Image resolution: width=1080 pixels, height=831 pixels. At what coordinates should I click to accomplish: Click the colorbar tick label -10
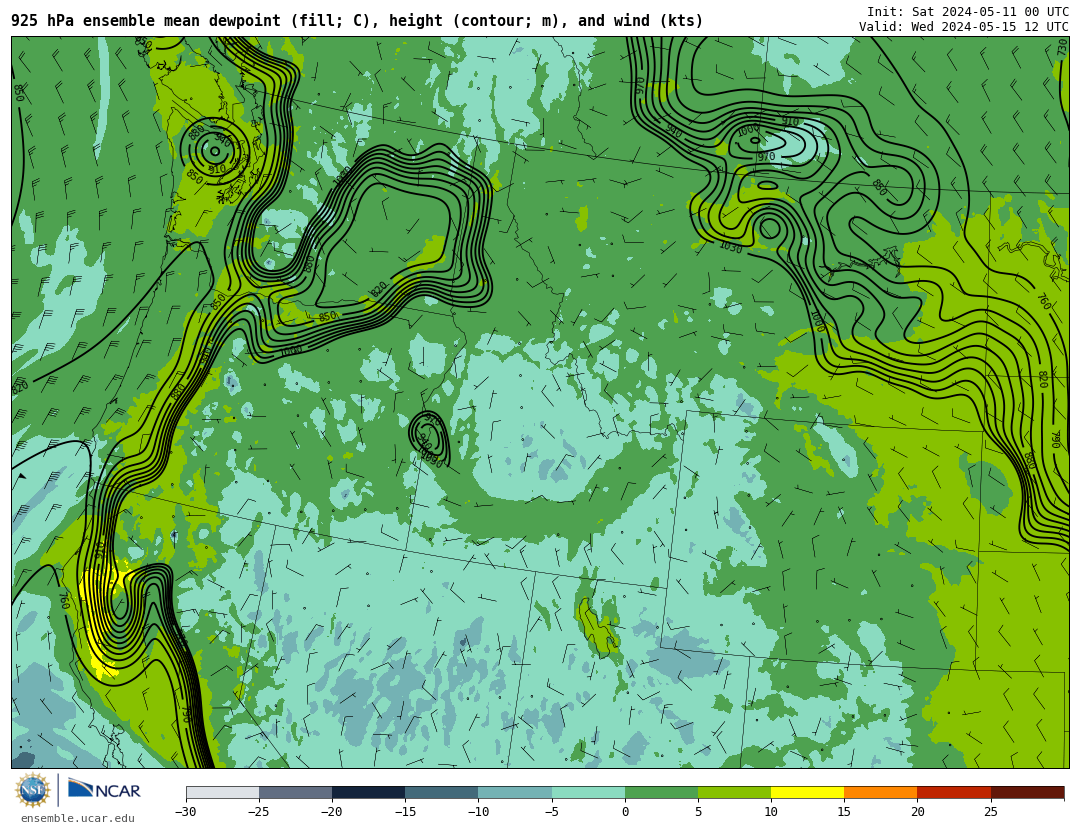pyautogui.click(x=478, y=812)
